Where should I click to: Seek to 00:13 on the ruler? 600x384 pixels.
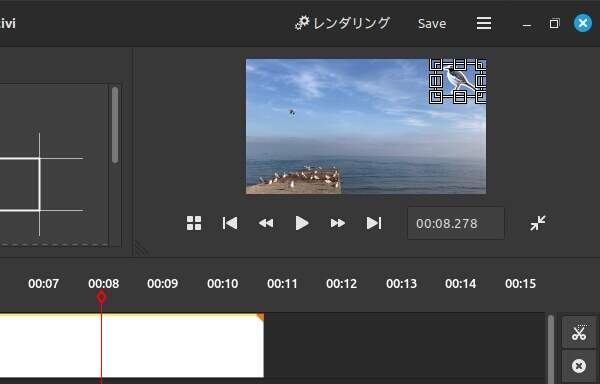(401, 284)
